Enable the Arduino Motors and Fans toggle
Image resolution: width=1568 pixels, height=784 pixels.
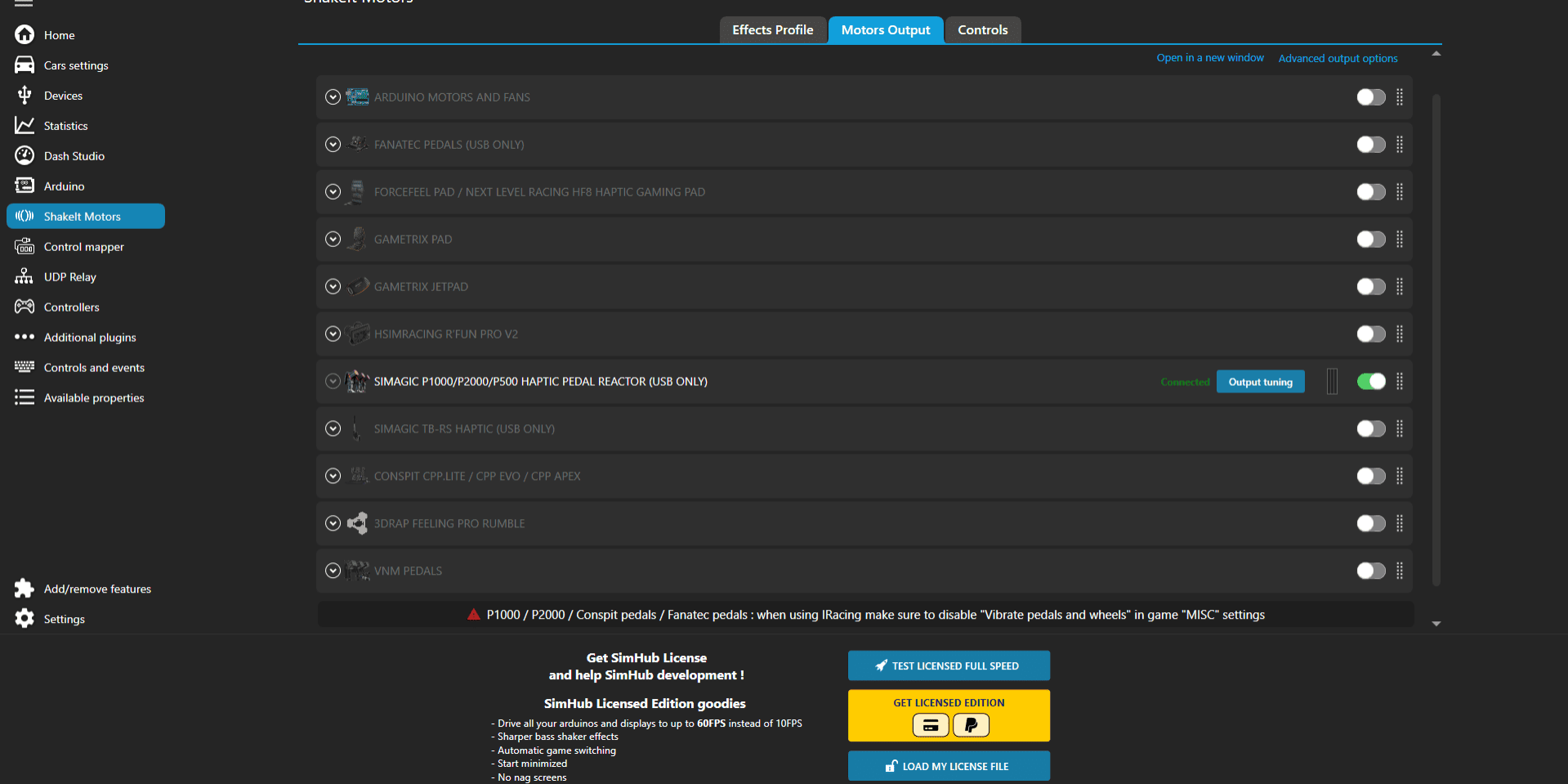[x=1370, y=97]
